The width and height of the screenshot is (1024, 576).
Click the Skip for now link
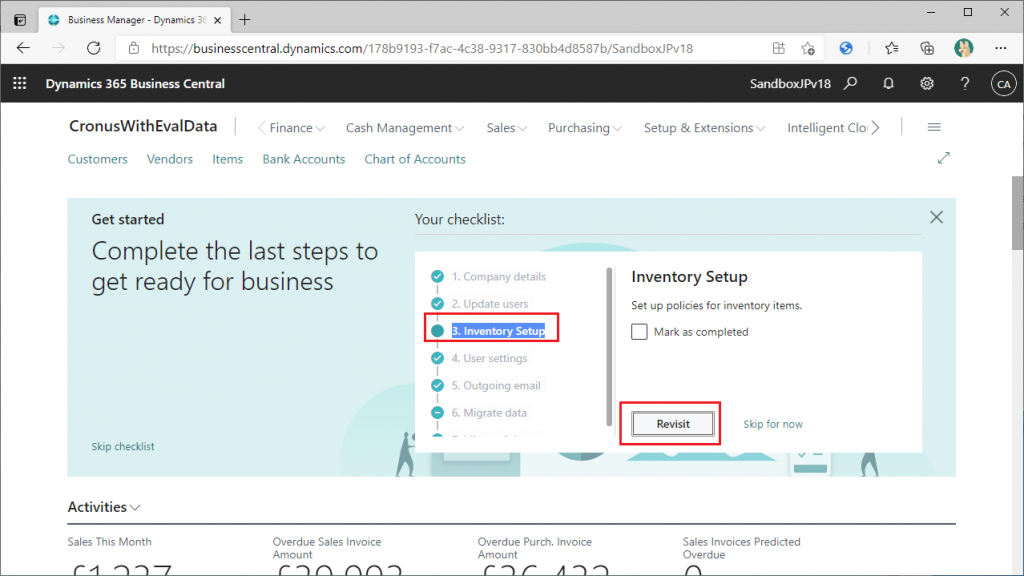(773, 424)
